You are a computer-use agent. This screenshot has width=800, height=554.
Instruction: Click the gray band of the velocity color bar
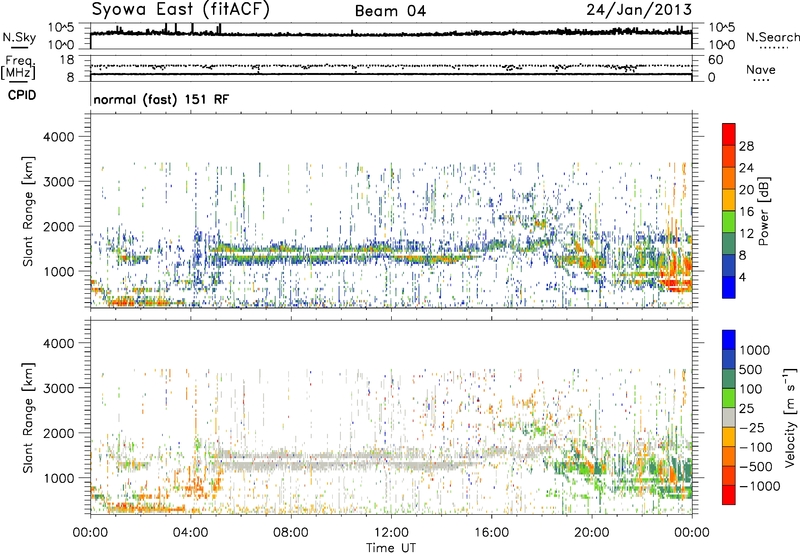(x=729, y=418)
